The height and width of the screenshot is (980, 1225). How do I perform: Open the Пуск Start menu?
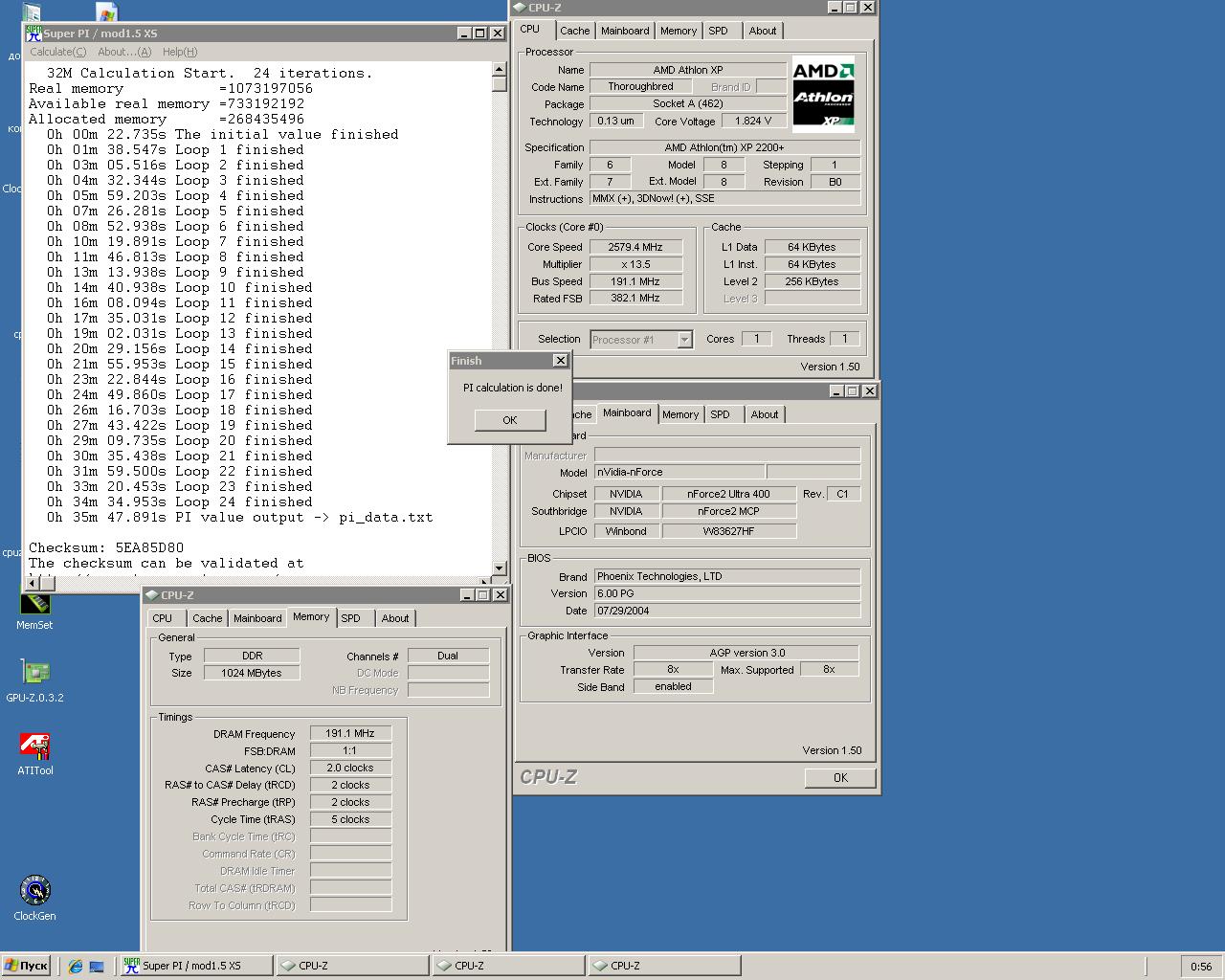(26, 966)
